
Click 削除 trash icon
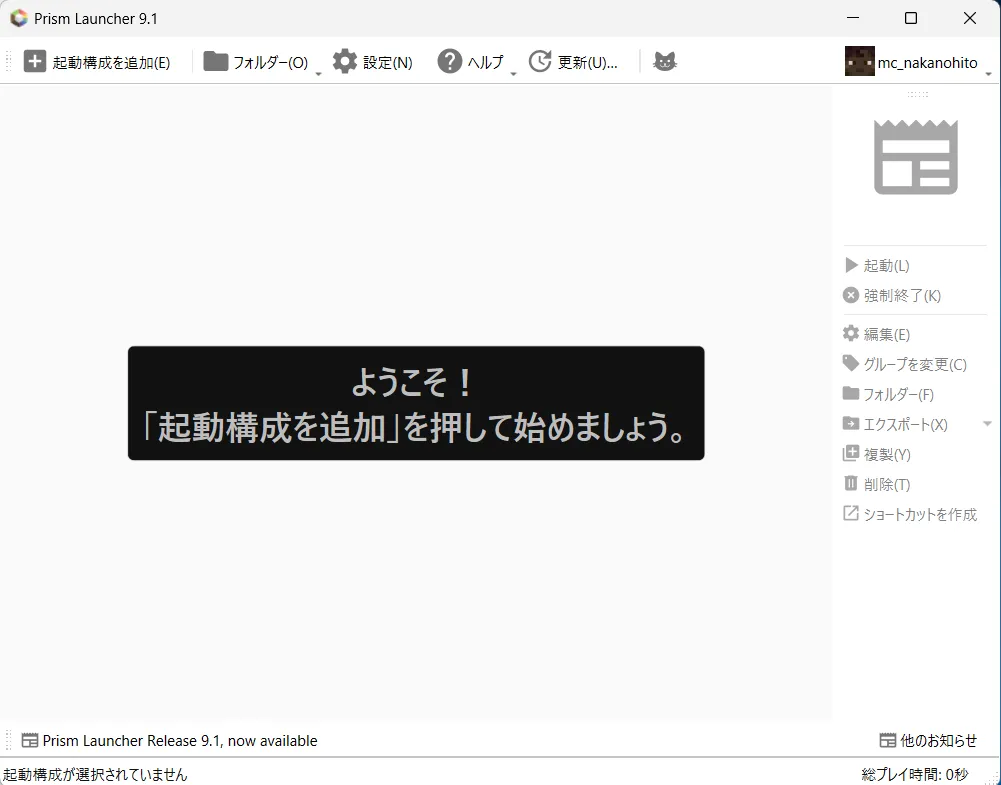[851, 484]
